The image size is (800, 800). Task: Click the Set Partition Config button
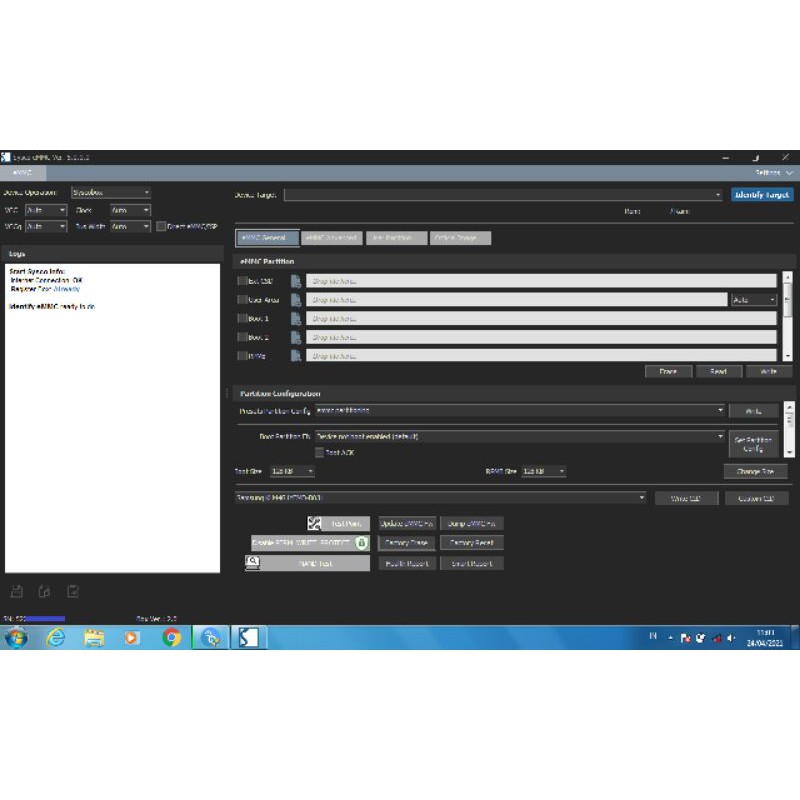(x=753, y=444)
